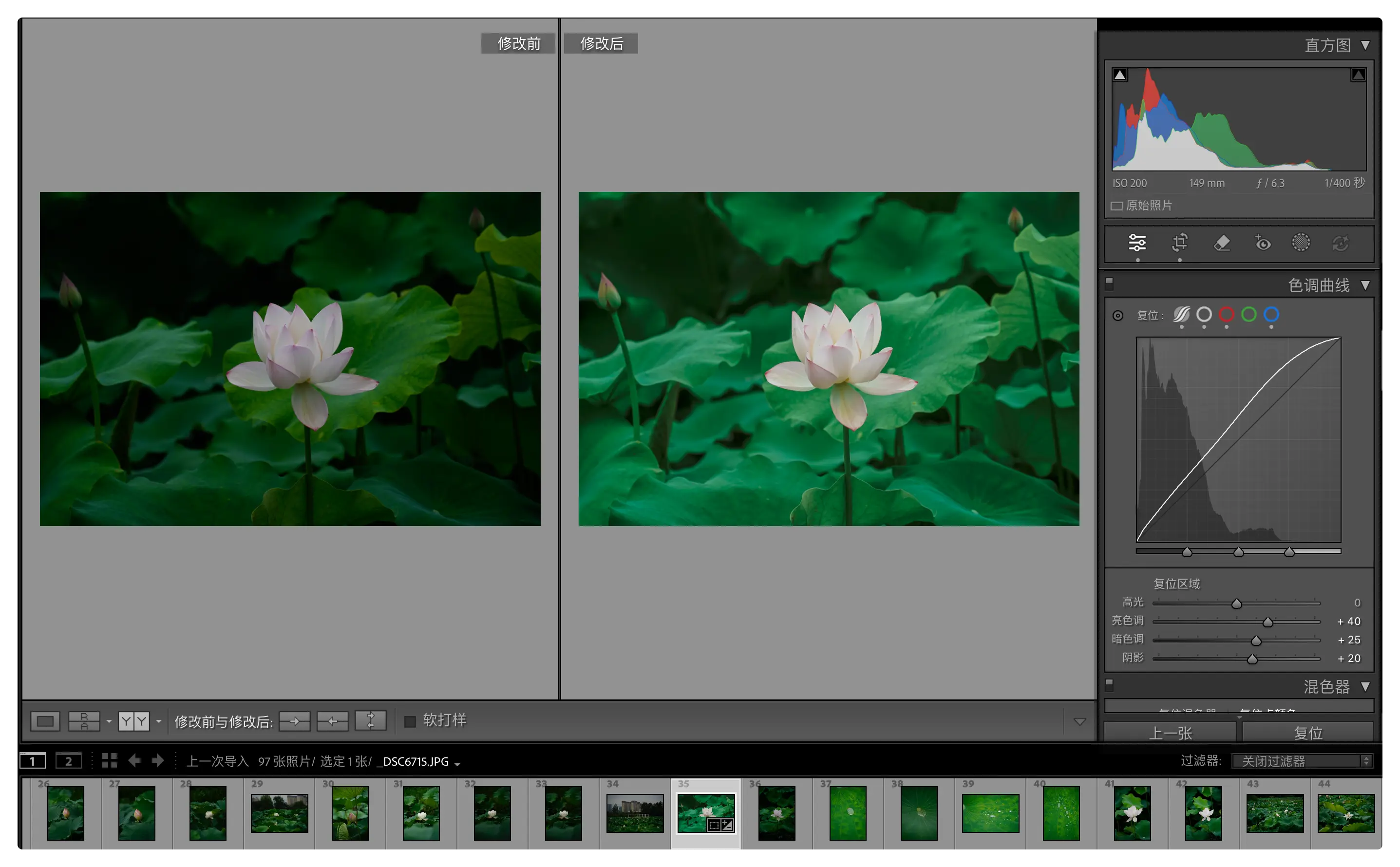The image size is (1400, 867).
Task: Select the parametric curve mode
Action: (1181, 314)
